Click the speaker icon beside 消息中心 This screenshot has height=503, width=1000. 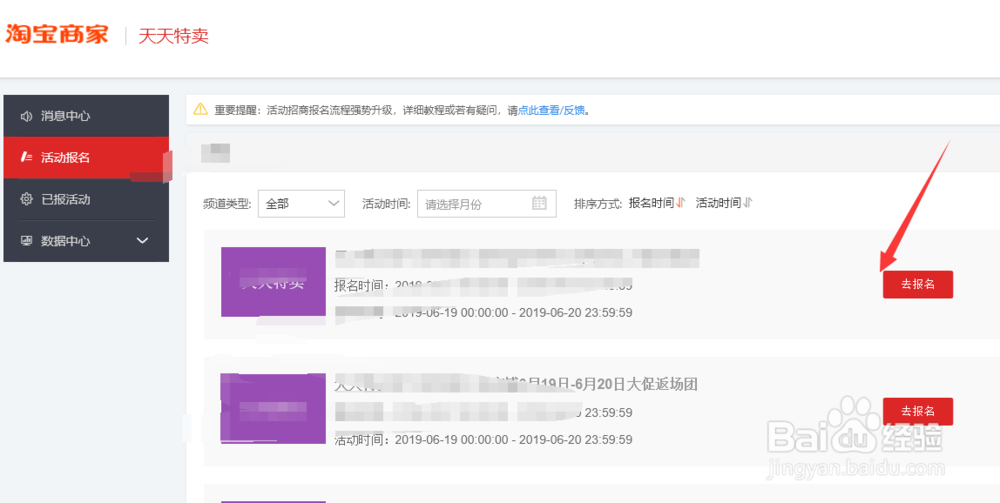(x=26, y=116)
